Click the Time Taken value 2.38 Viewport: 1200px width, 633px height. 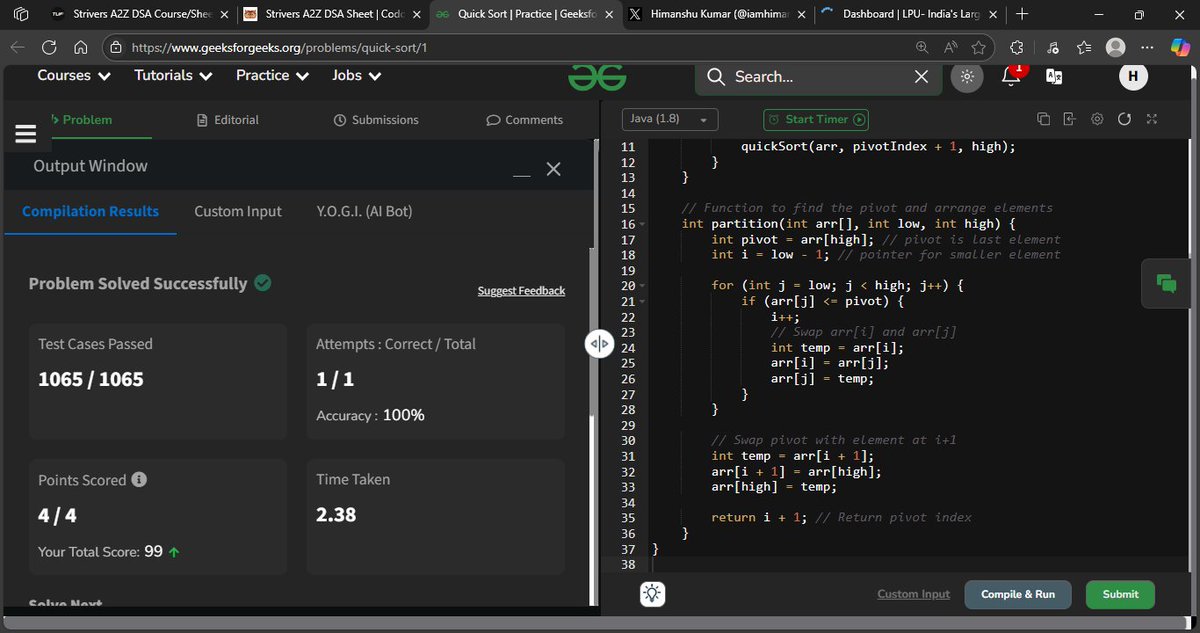click(336, 515)
